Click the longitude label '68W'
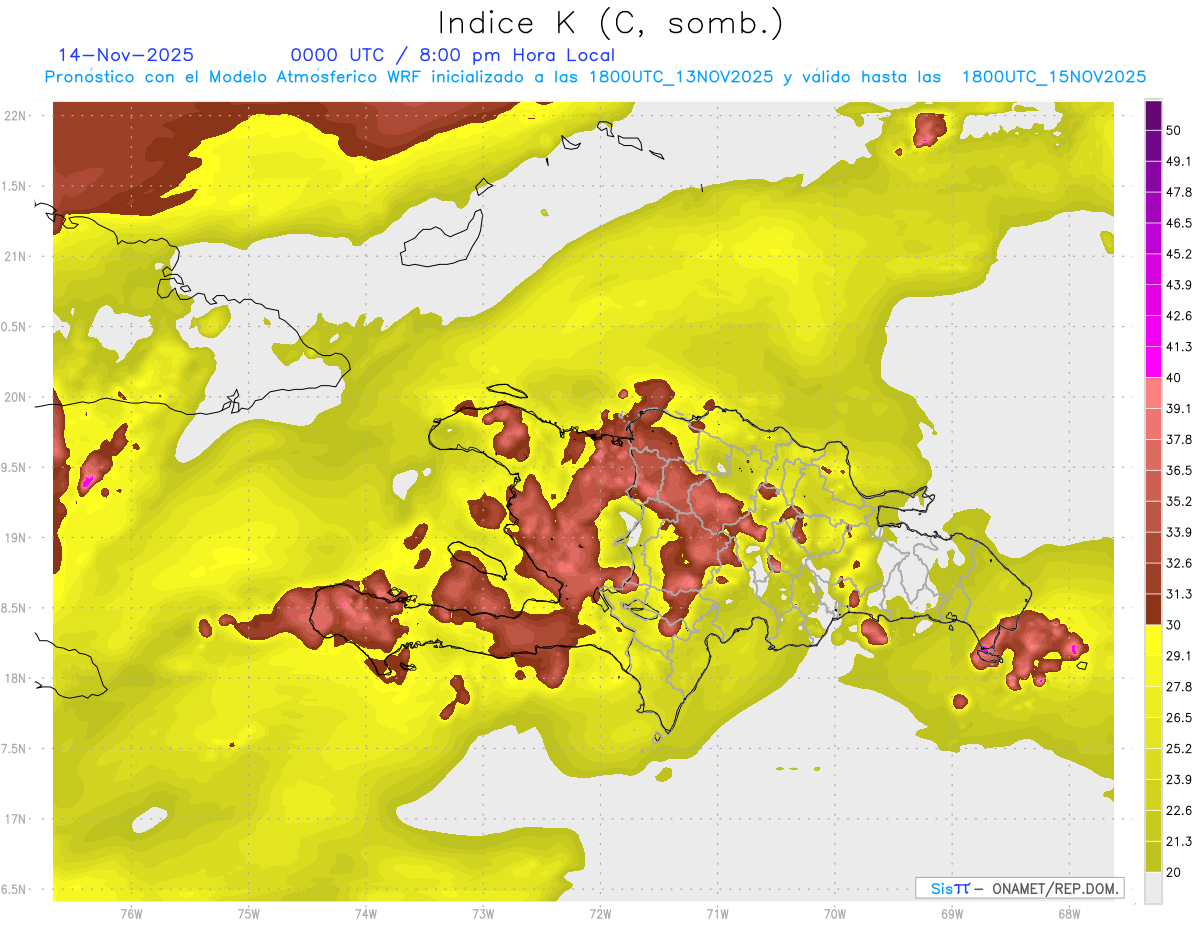The width and height of the screenshot is (1200, 927). (1069, 913)
